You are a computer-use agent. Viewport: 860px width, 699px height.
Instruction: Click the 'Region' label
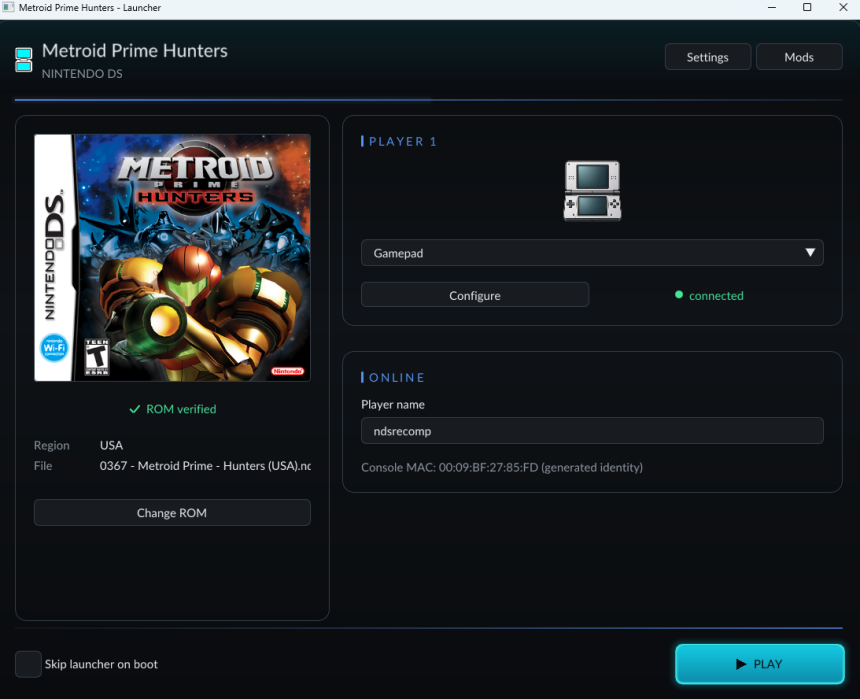coord(52,445)
